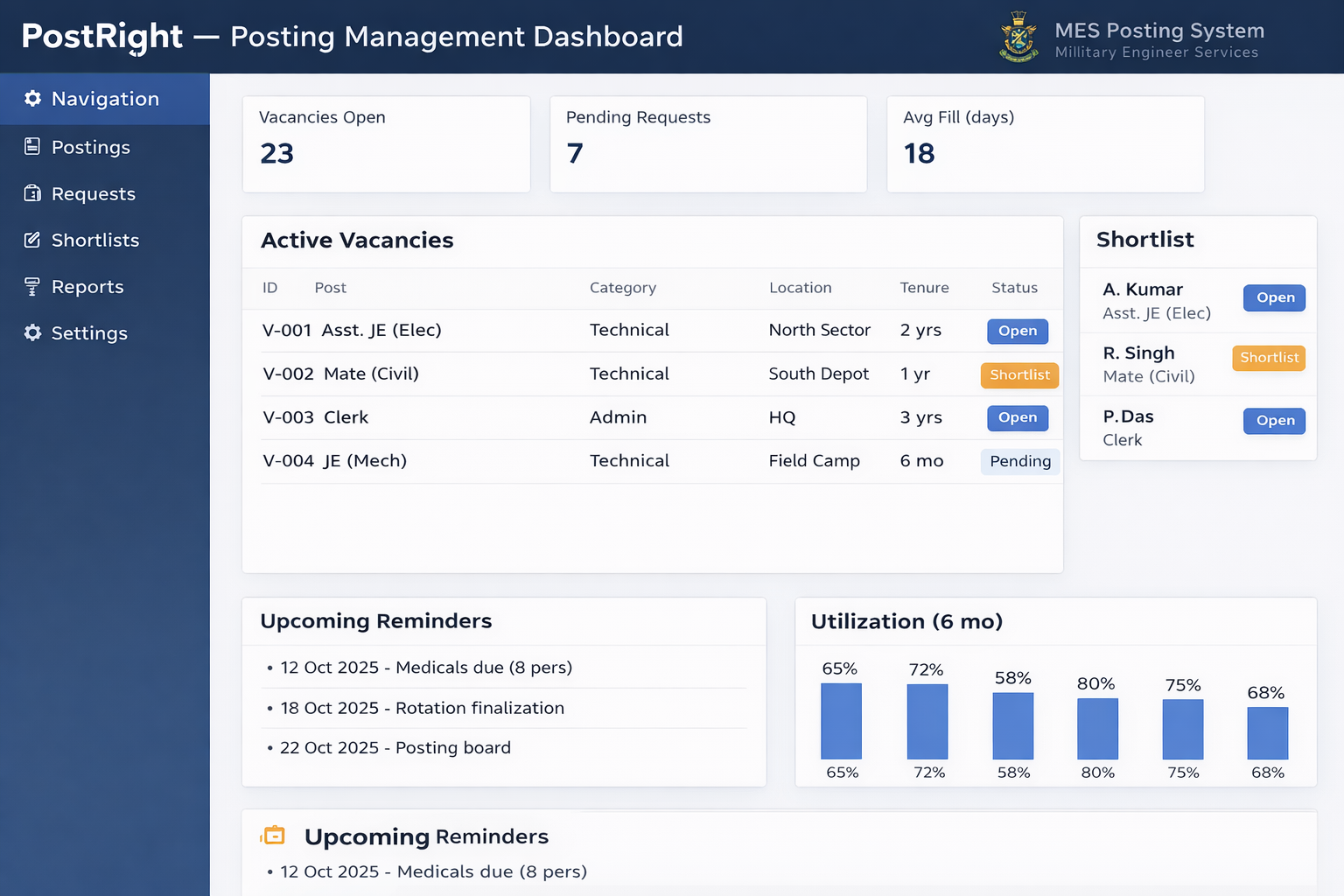
Task: Open Requests via its briefcase icon
Action: point(31,193)
